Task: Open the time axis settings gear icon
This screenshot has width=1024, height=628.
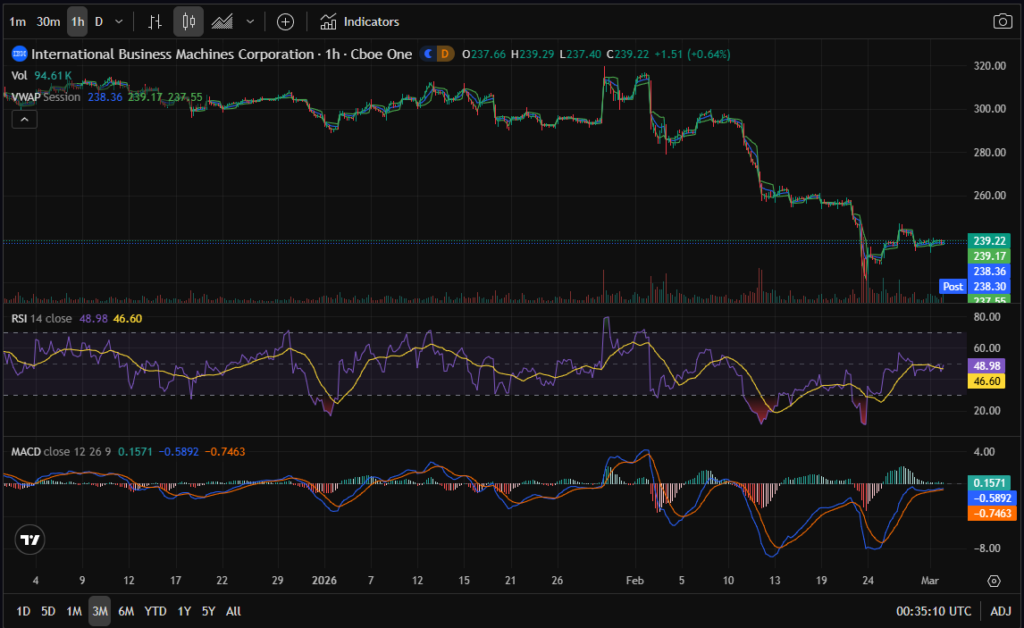Action: [993, 580]
